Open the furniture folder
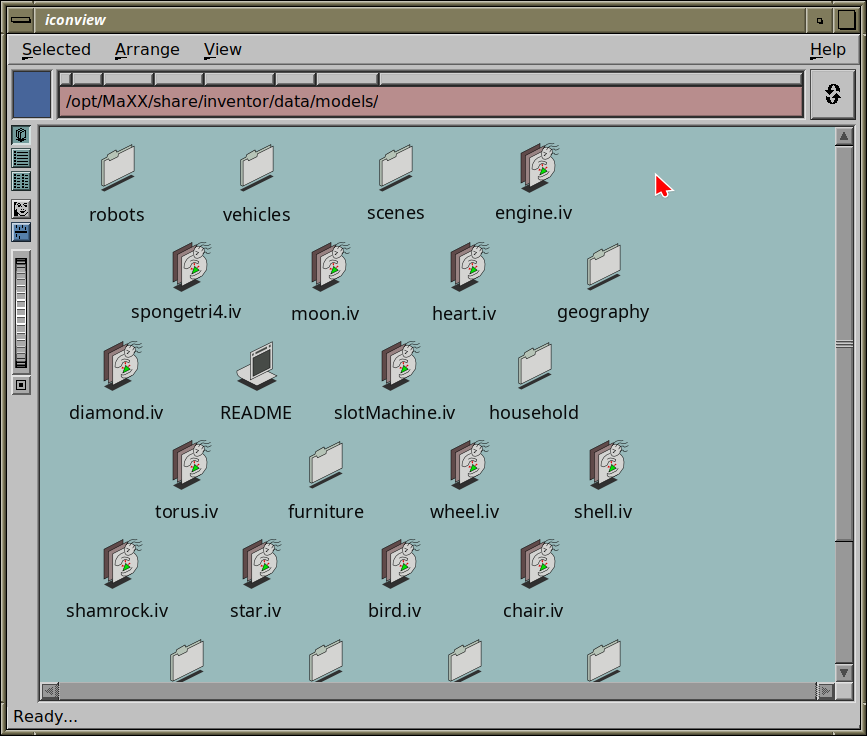This screenshot has width=867, height=736. coord(326,464)
